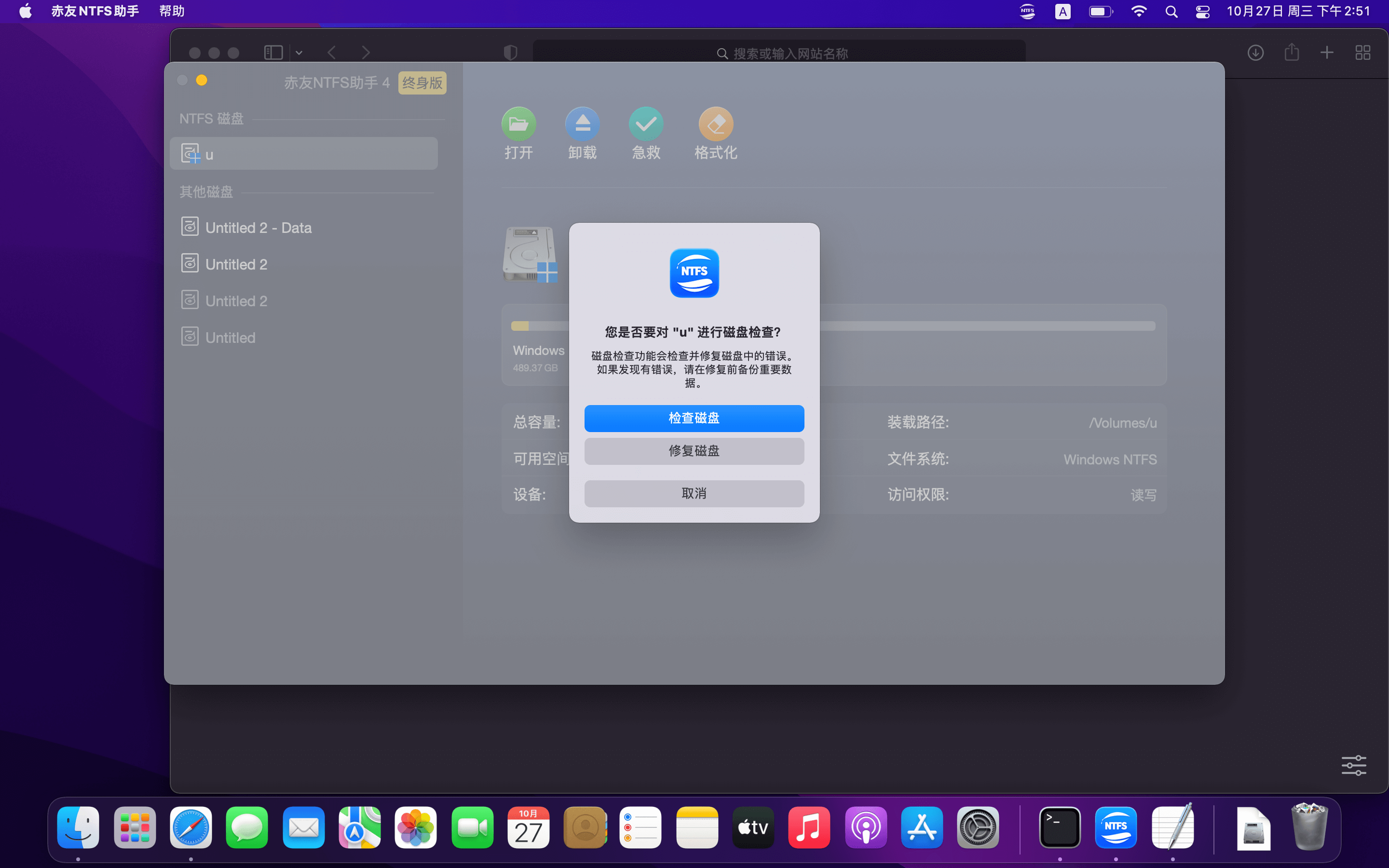The width and height of the screenshot is (1389, 868).
Task: Open Spotlight search icon
Action: (x=1171, y=12)
